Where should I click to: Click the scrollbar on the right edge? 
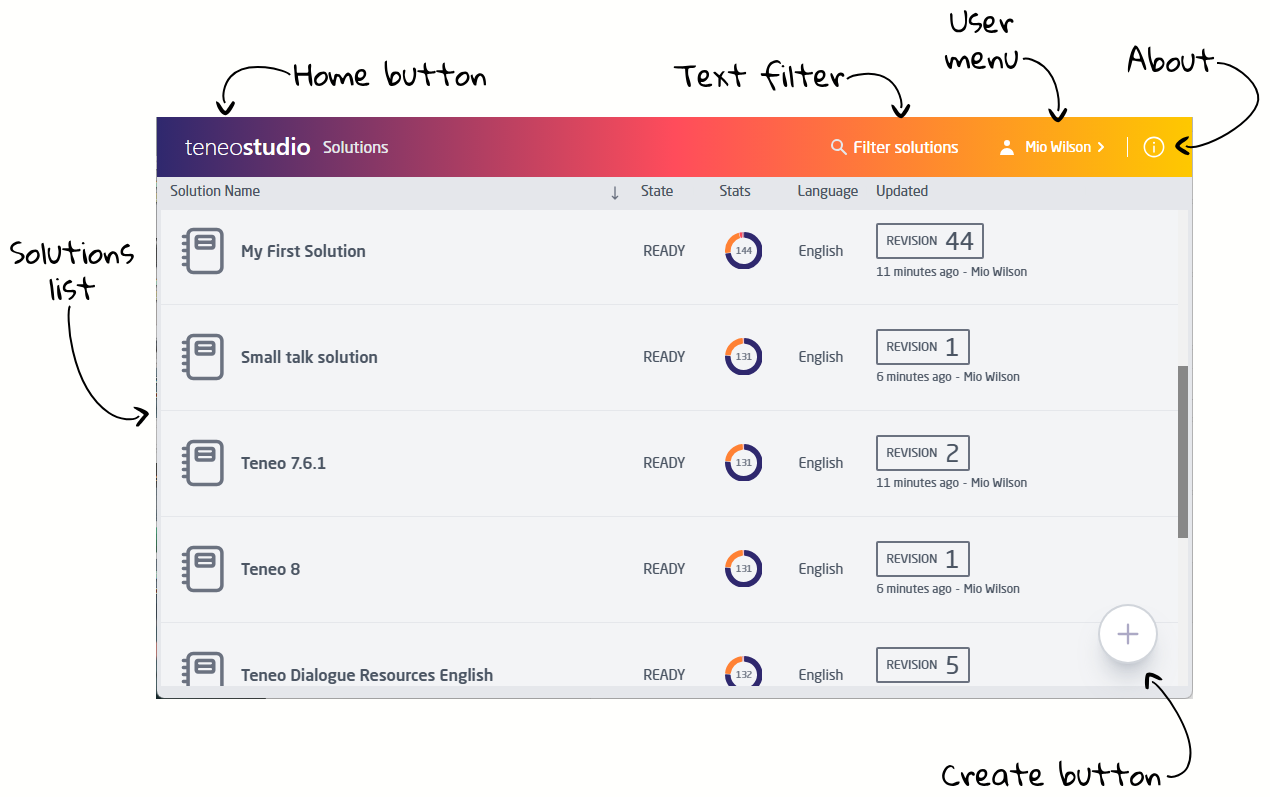pyautogui.click(x=1181, y=450)
